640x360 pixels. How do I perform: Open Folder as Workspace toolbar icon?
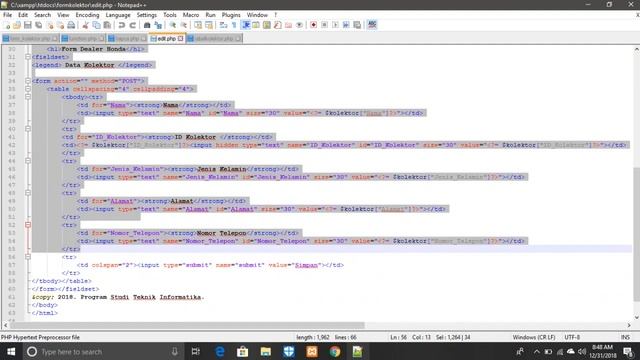coord(289,25)
